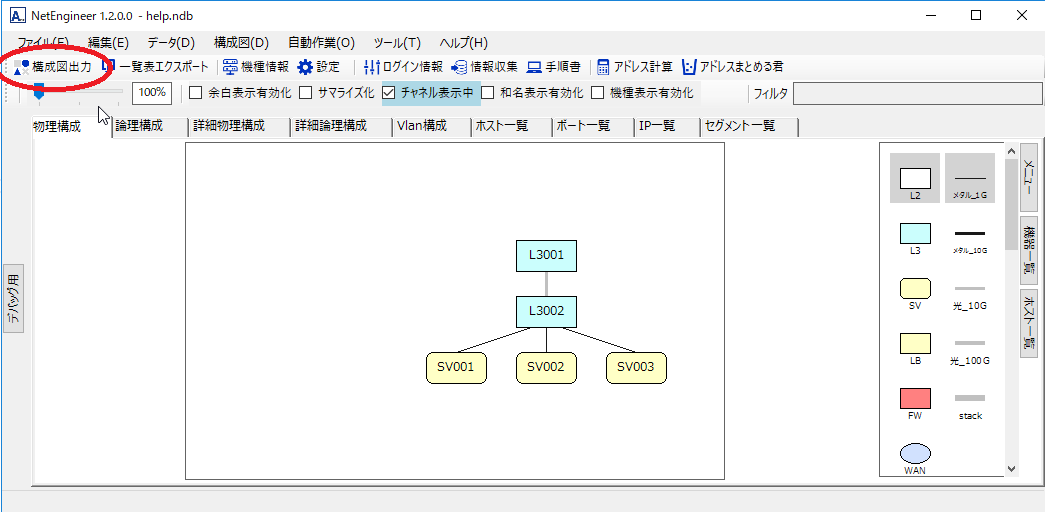1045x512 pixels.
Task: Select the L3002 node in diagram
Action: [x=546, y=311]
